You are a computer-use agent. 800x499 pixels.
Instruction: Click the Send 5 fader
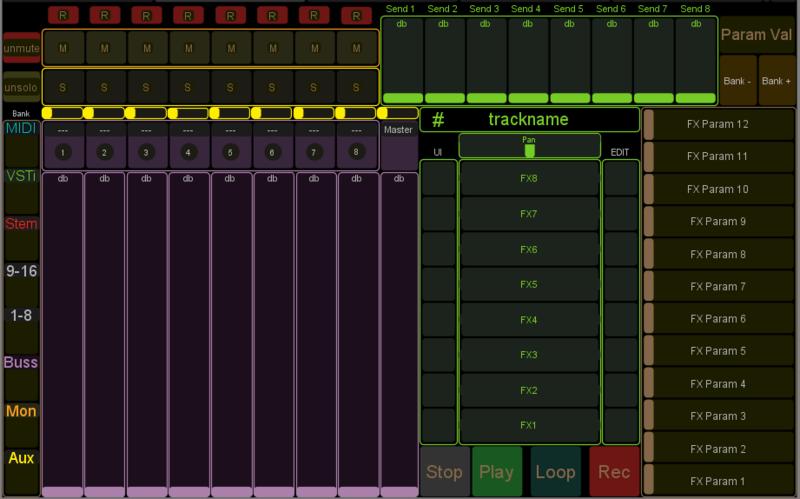pyautogui.click(x=570, y=60)
